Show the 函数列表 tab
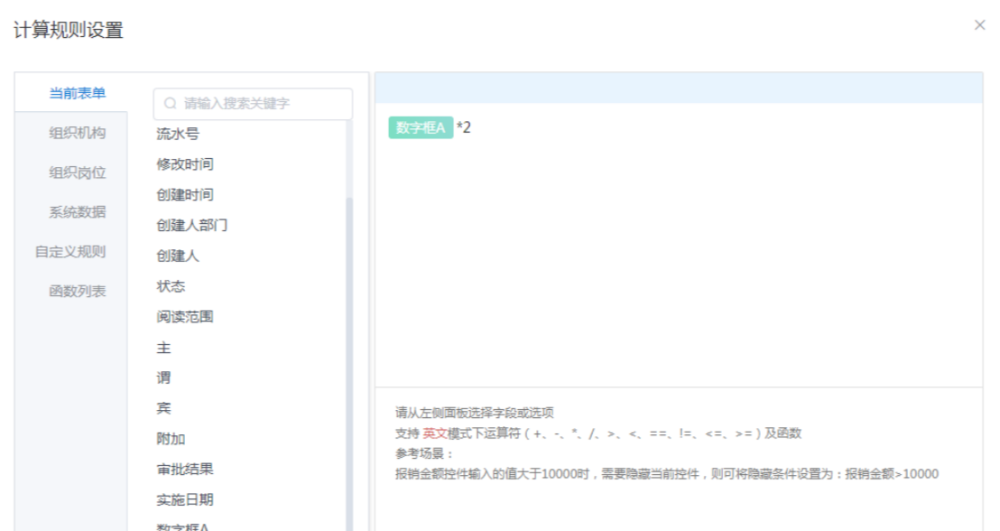1000x531 pixels. click(x=78, y=291)
